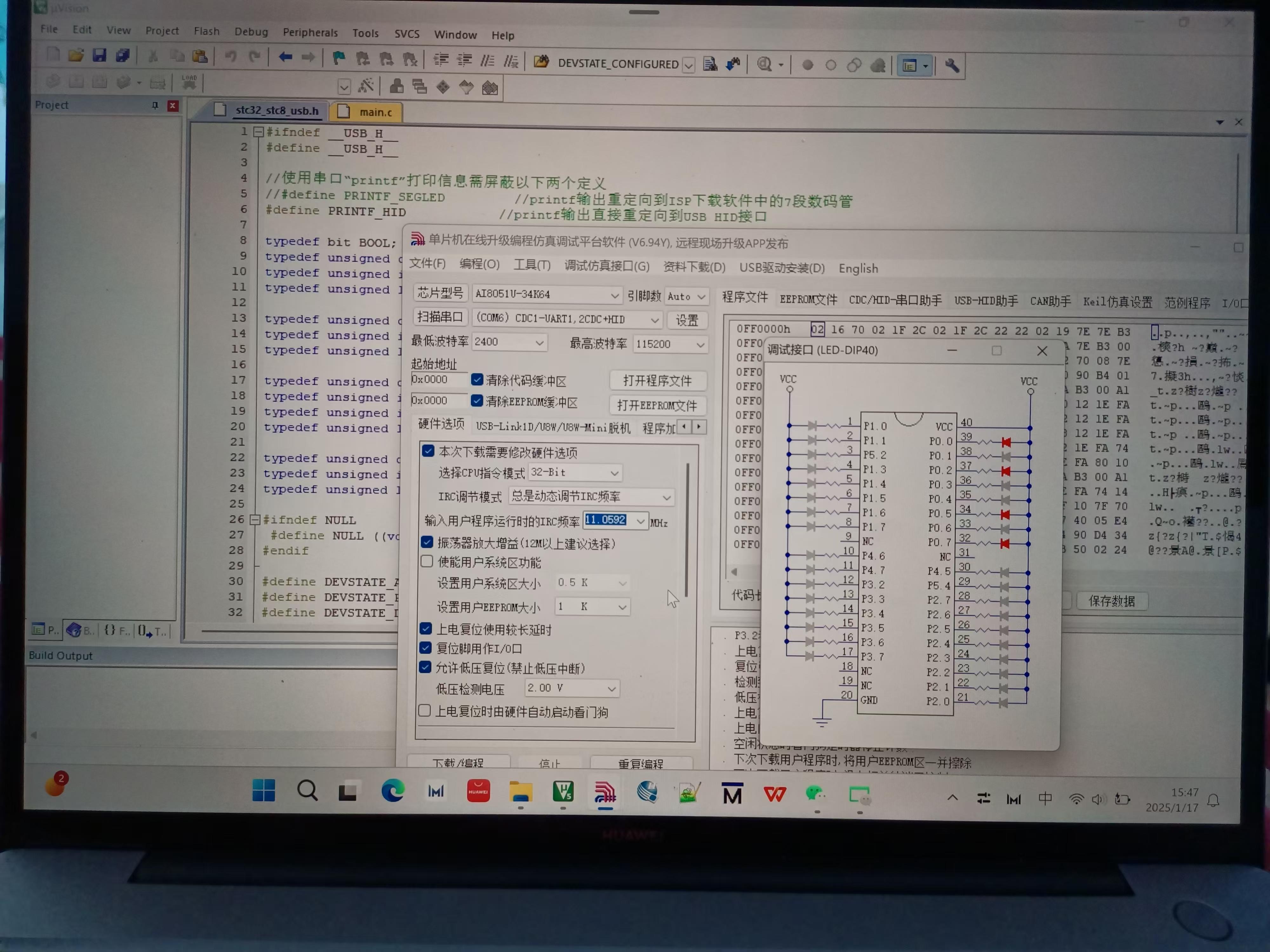The width and height of the screenshot is (1270, 952).
Task: Toggle 振荡器放大增益 checkbox
Action: tap(427, 542)
